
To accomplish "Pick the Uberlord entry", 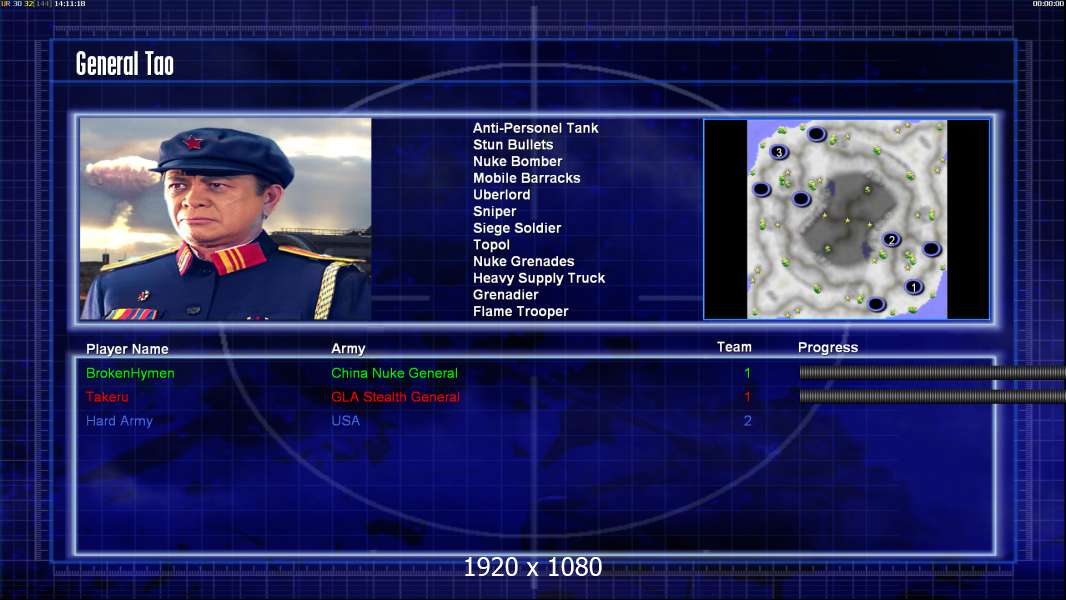I will click(x=501, y=194).
